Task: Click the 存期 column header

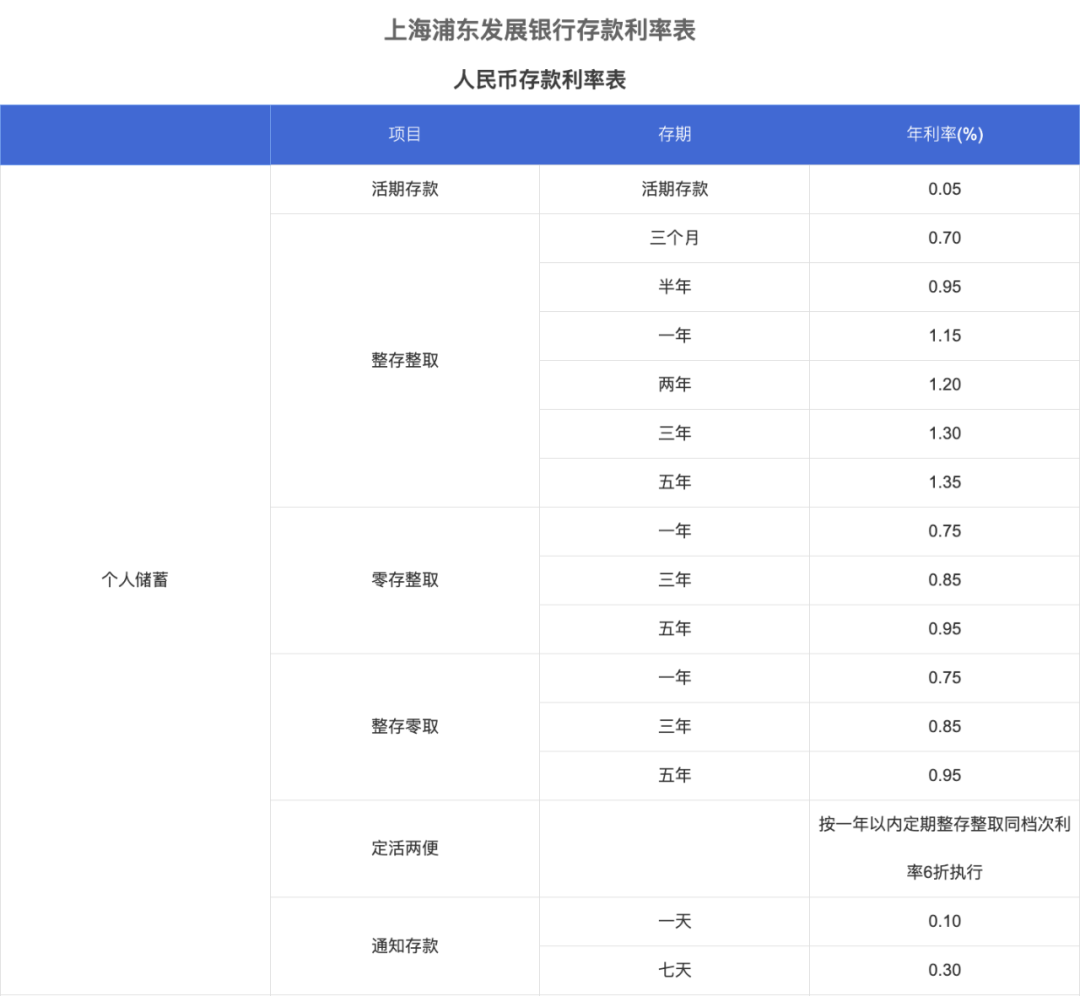Action: click(x=674, y=134)
